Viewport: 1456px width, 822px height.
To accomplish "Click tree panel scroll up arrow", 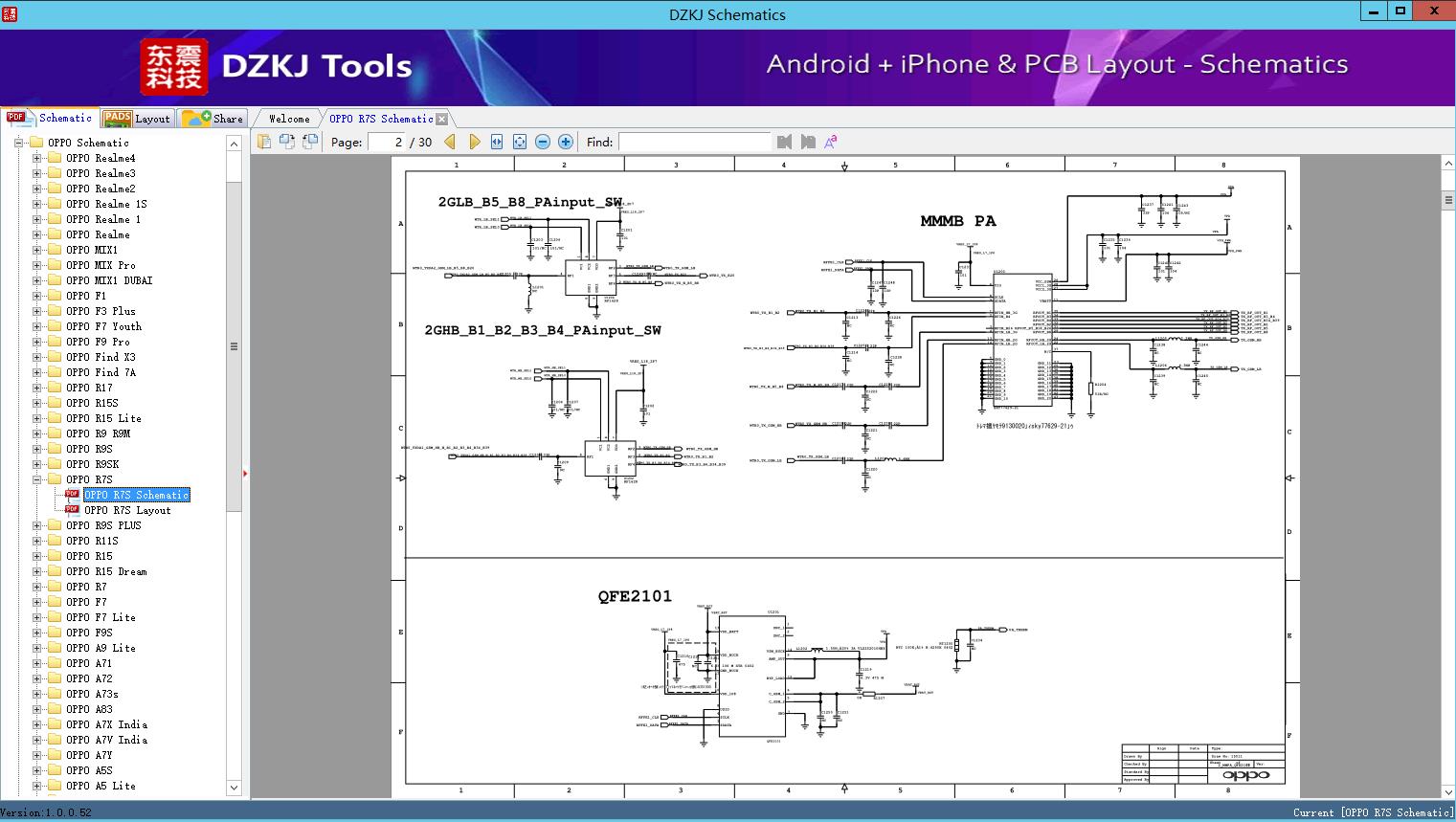I will pyautogui.click(x=234, y=144).
